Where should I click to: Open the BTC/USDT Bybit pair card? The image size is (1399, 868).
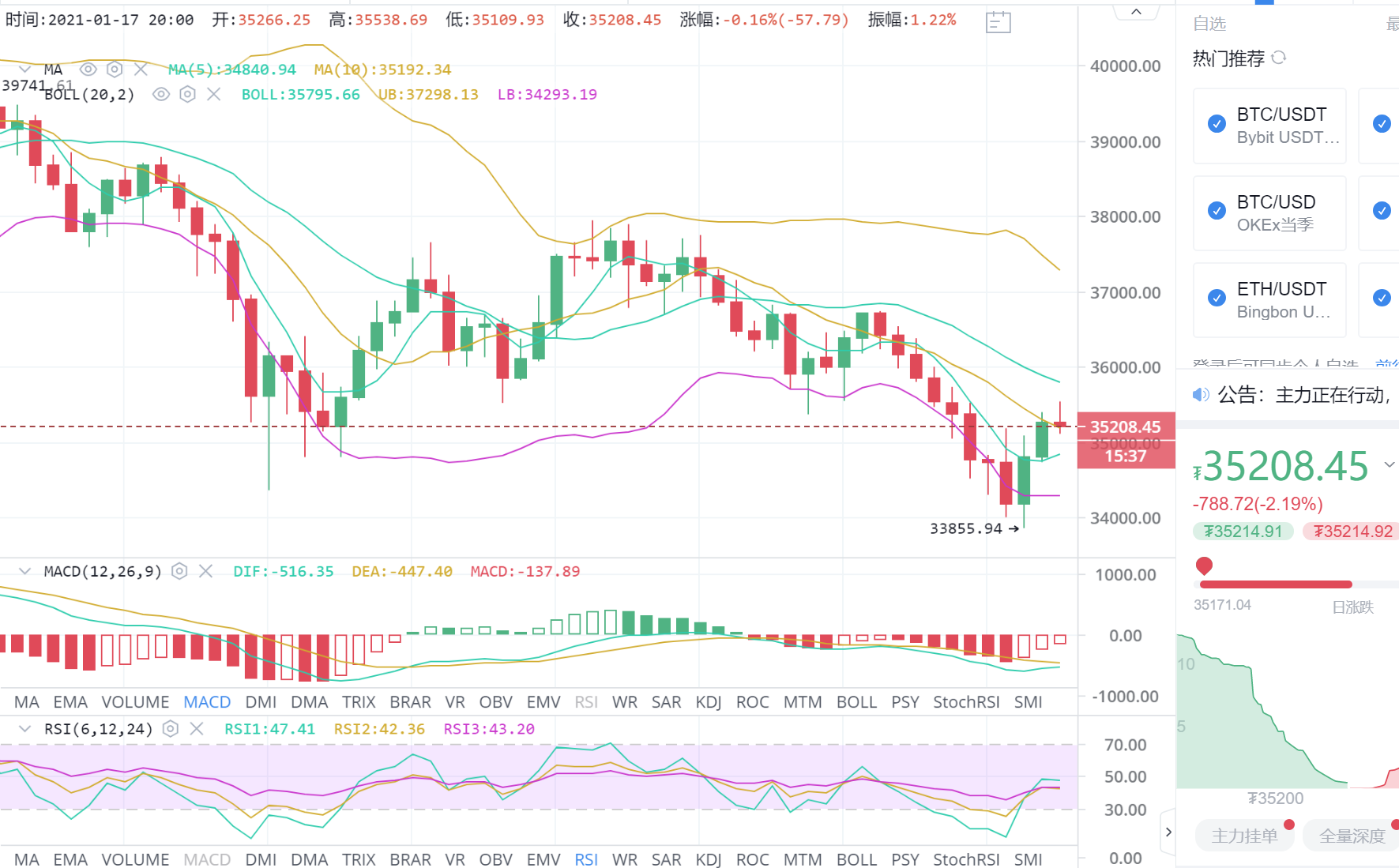1269,126
